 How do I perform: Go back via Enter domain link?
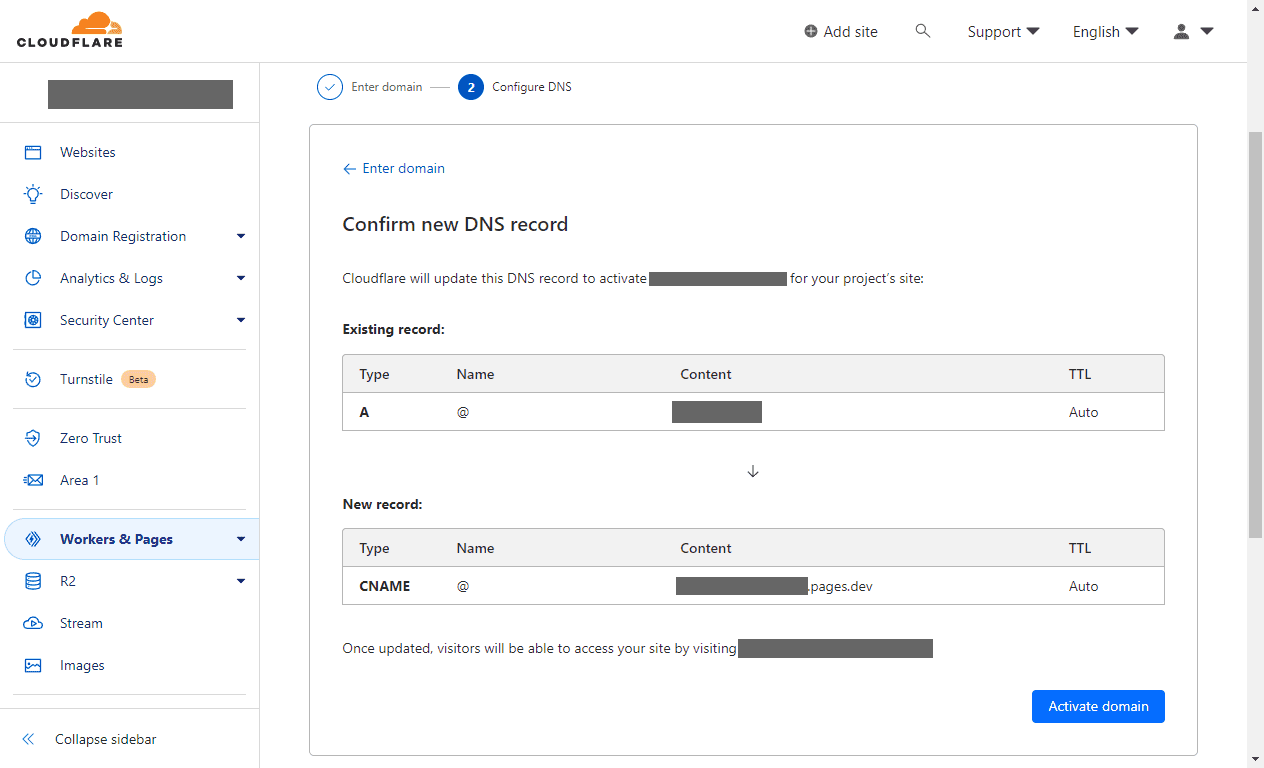coord(394,168)
